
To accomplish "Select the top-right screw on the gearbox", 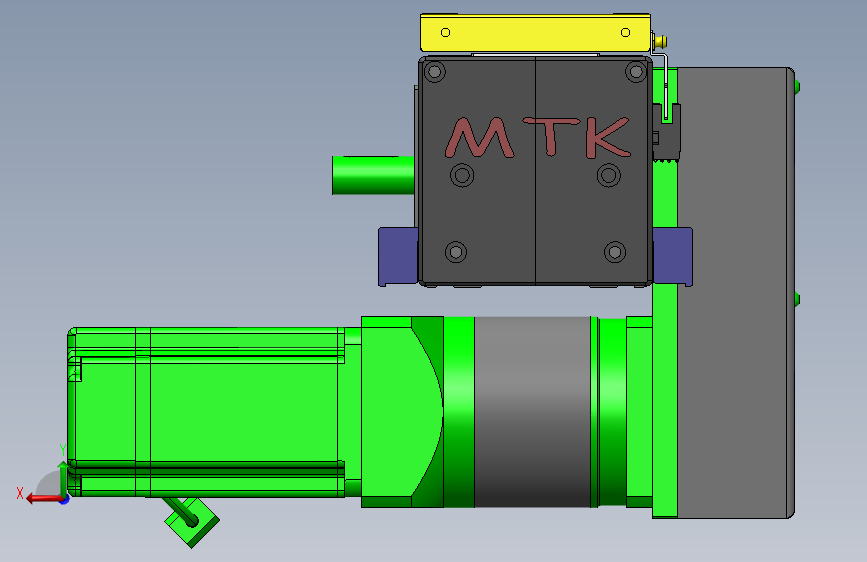I will coord(635,71).
